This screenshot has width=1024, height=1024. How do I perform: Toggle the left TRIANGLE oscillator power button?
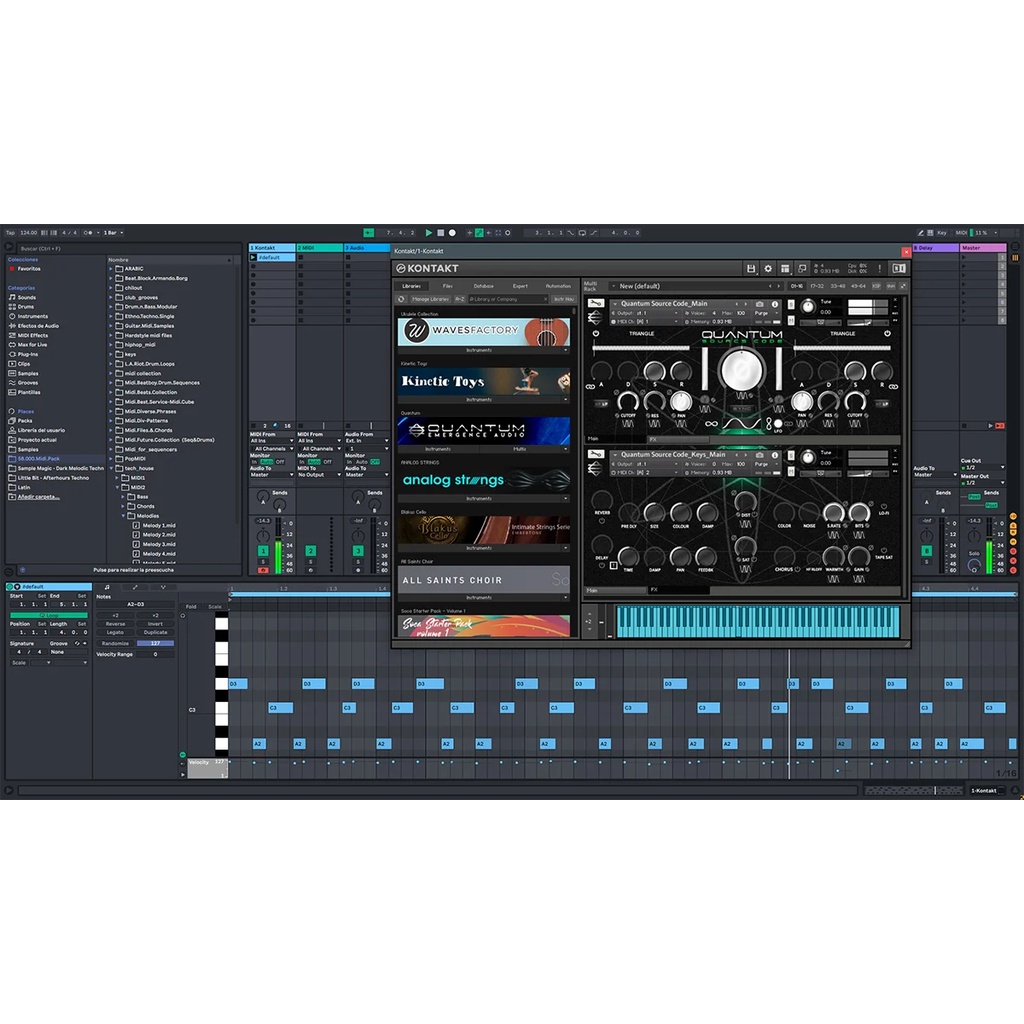coord(596,334)
